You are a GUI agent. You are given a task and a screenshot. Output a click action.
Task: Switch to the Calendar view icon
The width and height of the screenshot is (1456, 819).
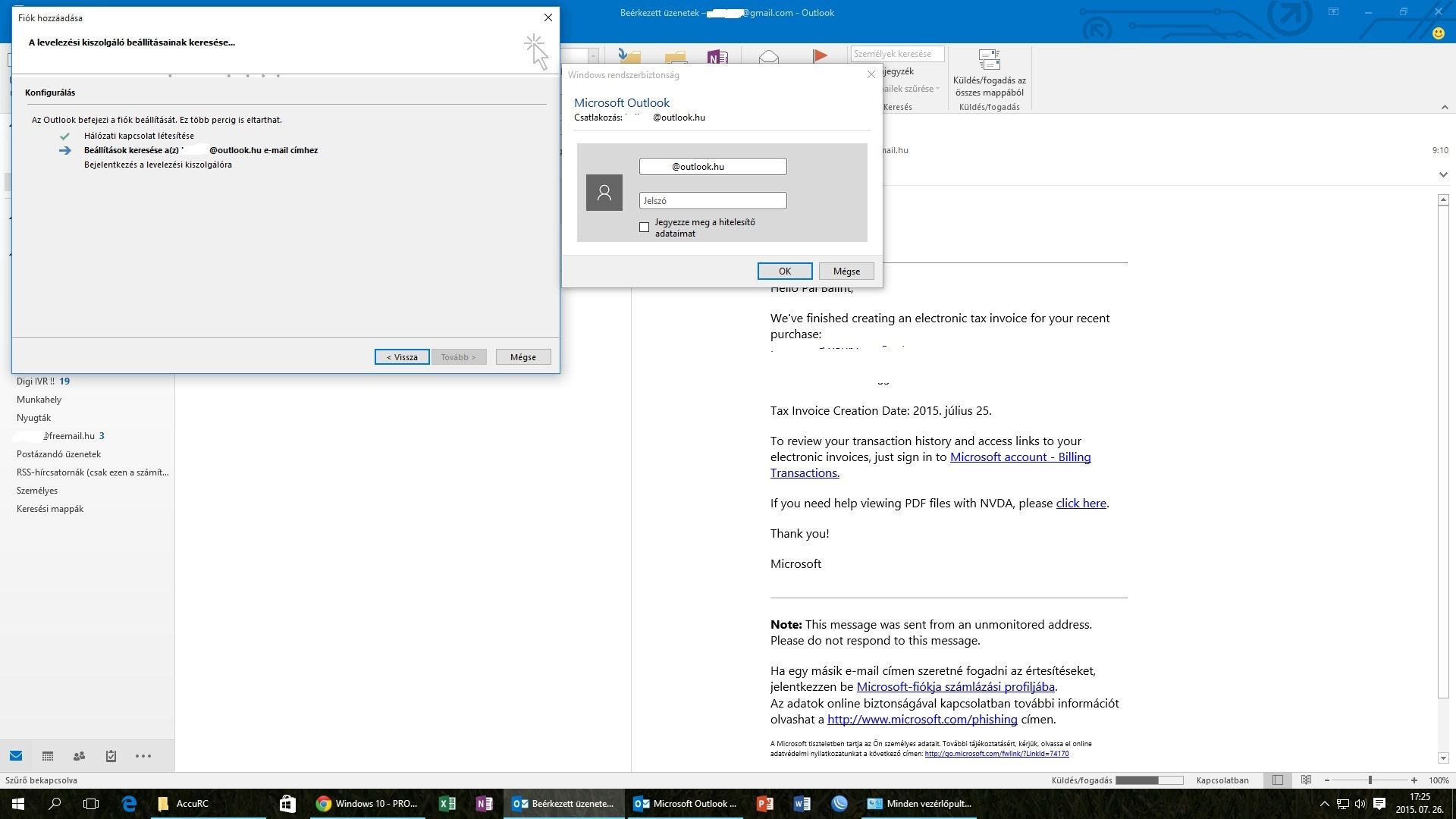coord(48,756)
